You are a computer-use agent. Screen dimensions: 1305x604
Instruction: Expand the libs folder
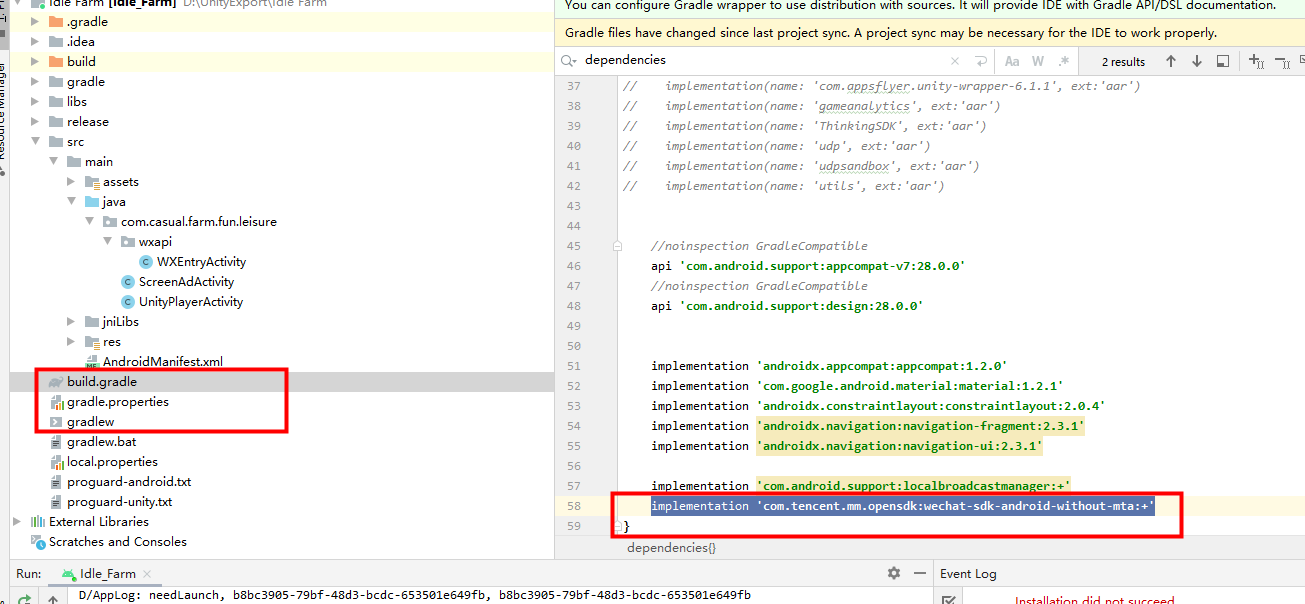(35, 102)
